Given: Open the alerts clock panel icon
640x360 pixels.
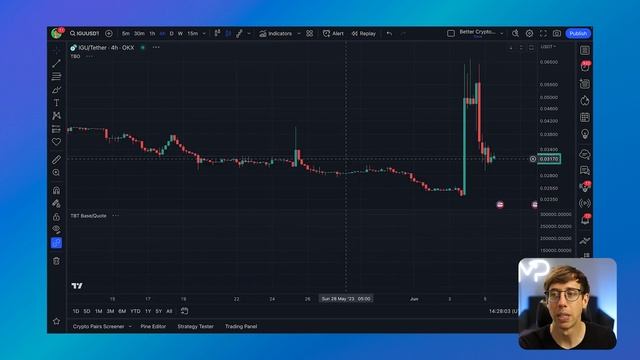Looking at the screenshot, I should tap(585, 67).
